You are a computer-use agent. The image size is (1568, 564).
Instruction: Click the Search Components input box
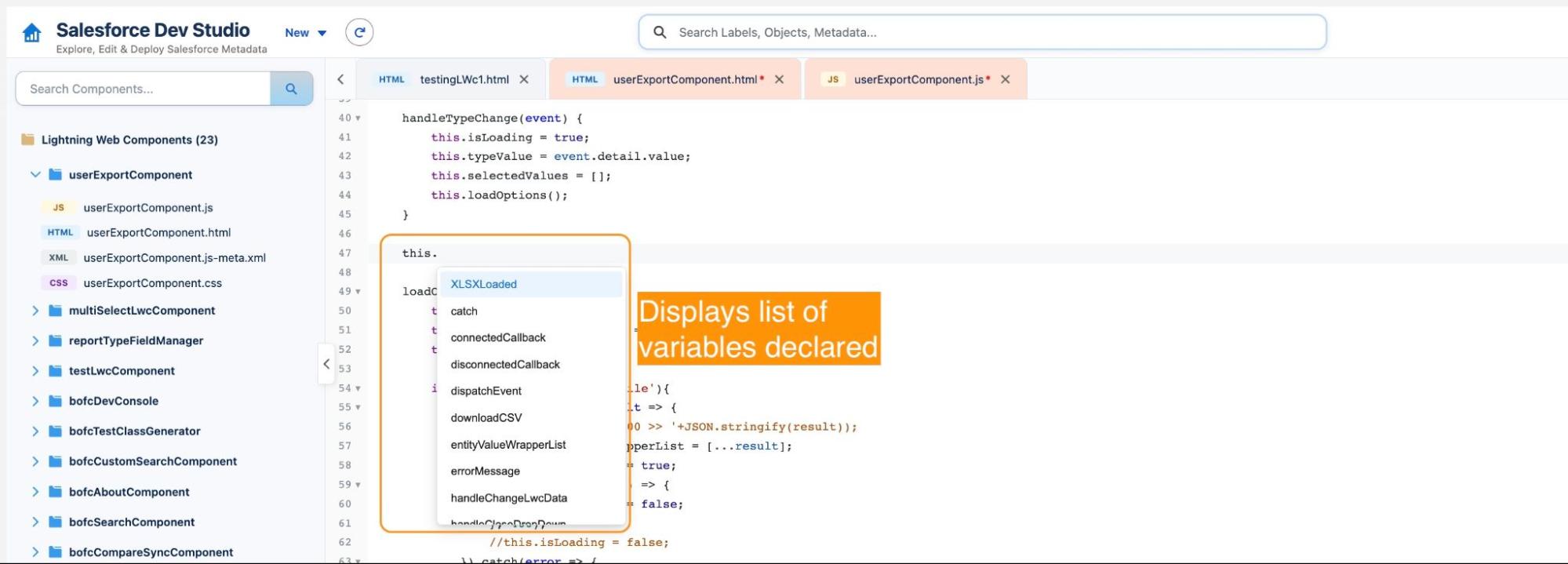143,89
